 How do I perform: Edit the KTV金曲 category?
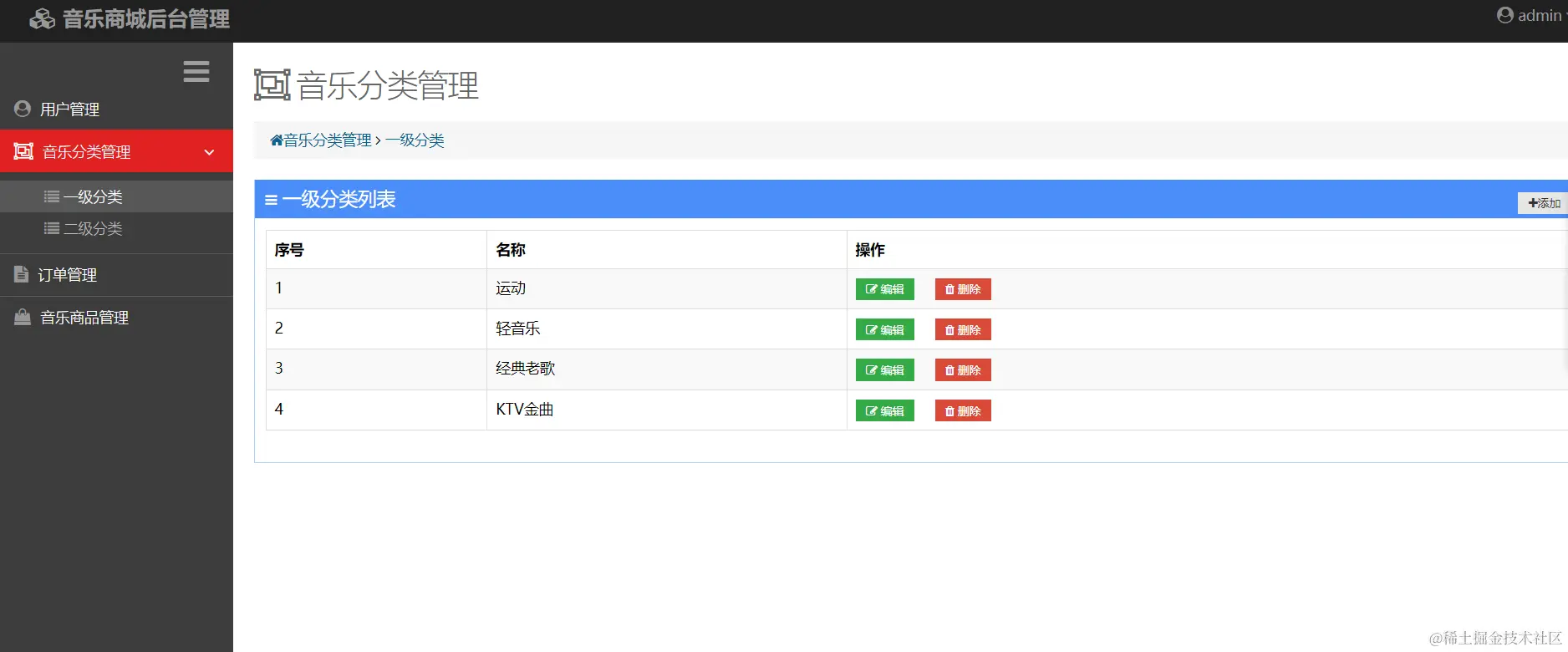click(x=885, y=410)
